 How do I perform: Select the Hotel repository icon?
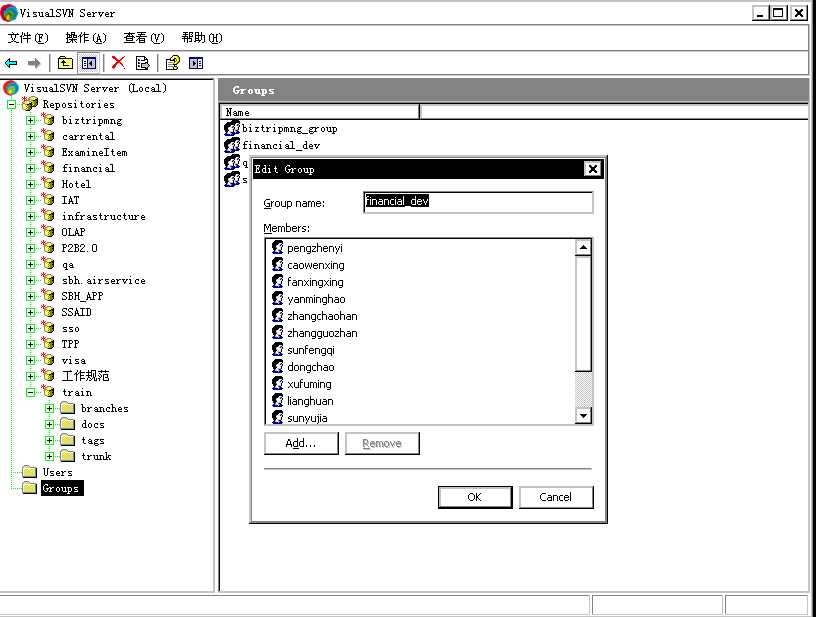[48, 184]
